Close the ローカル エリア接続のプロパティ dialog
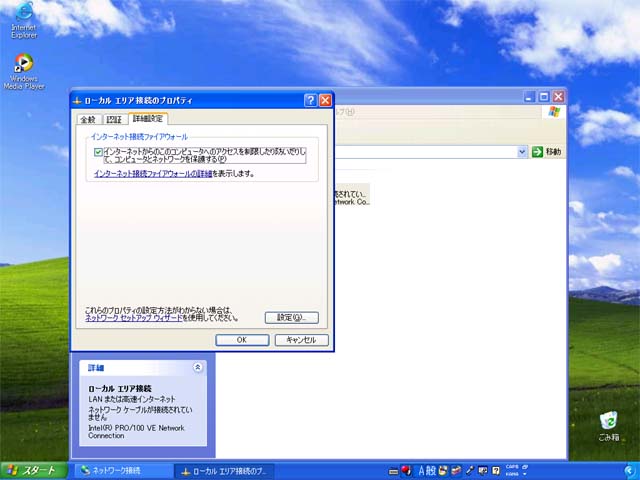 325,100
